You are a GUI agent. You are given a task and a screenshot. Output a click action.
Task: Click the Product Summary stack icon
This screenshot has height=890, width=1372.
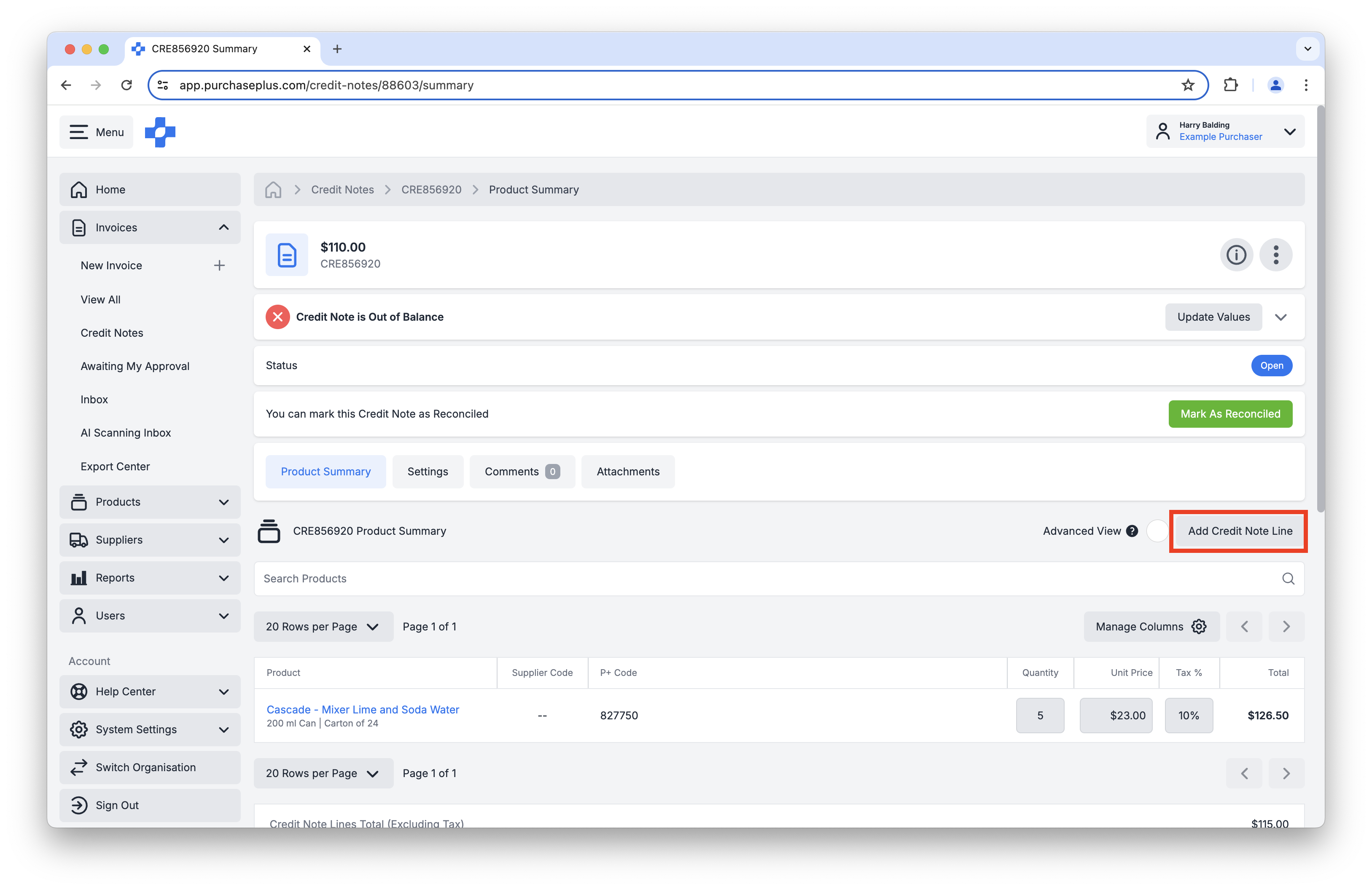tap(269, 531)
